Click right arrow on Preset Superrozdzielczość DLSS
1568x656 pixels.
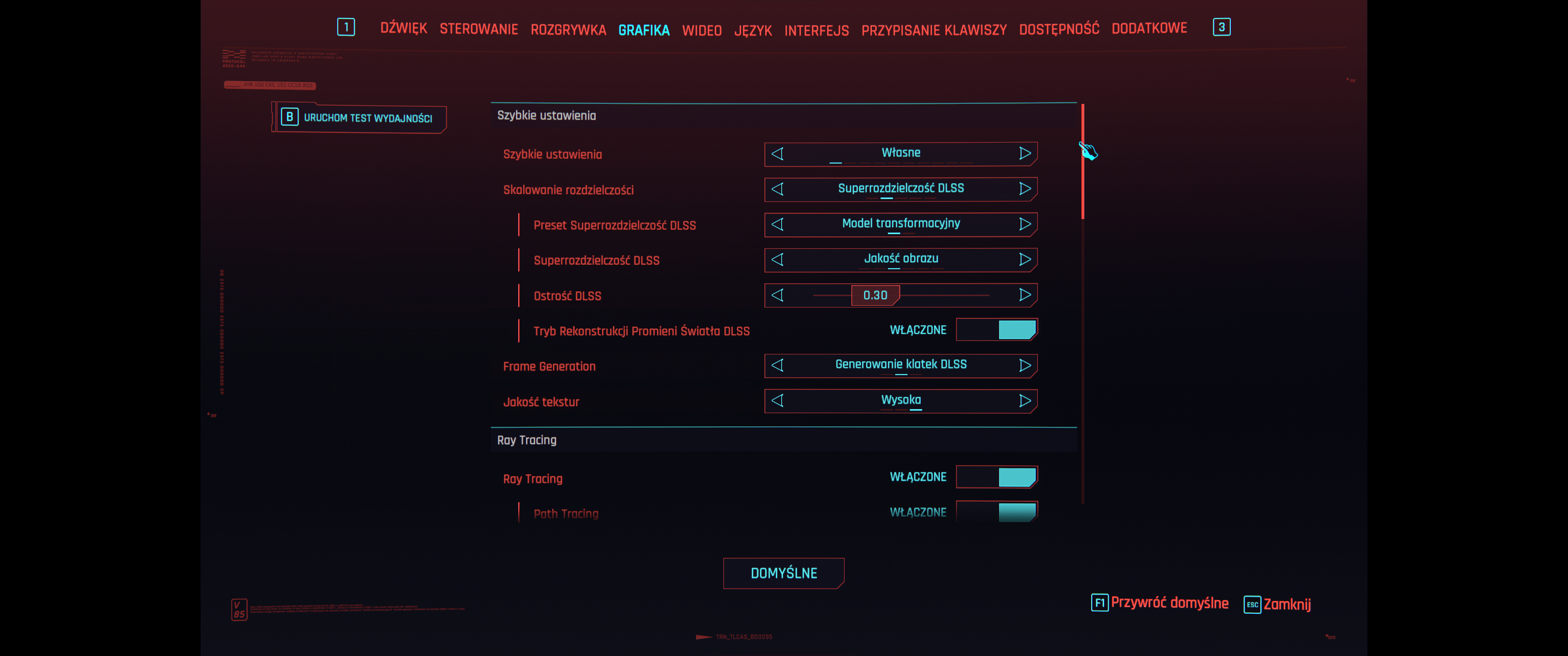1024,224
